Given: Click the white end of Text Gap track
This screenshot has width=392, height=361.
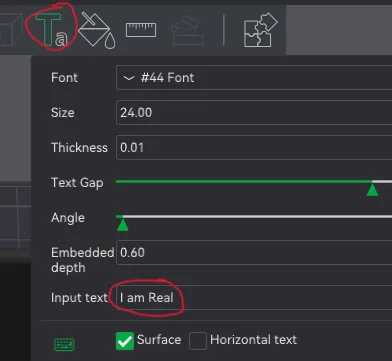Looking at the screenshot, I should 382,182.
